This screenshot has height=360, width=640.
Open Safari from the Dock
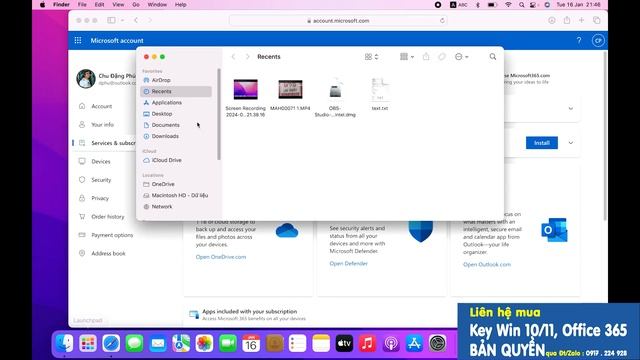[111, 344]
